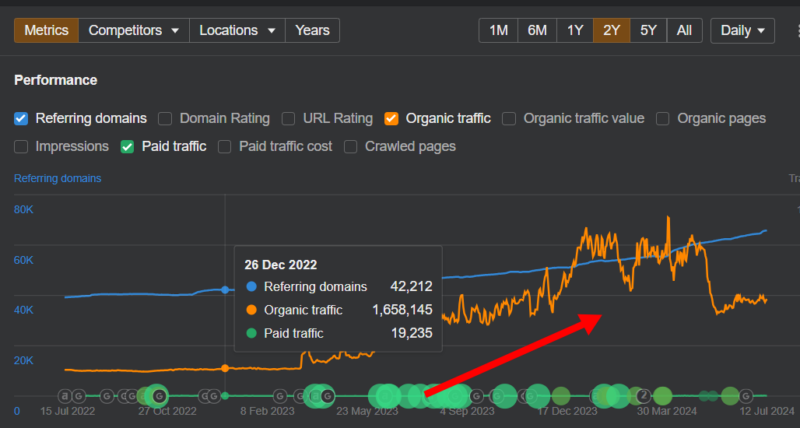
Task: Expand the Locations dropdown
Action: (236, 31)
